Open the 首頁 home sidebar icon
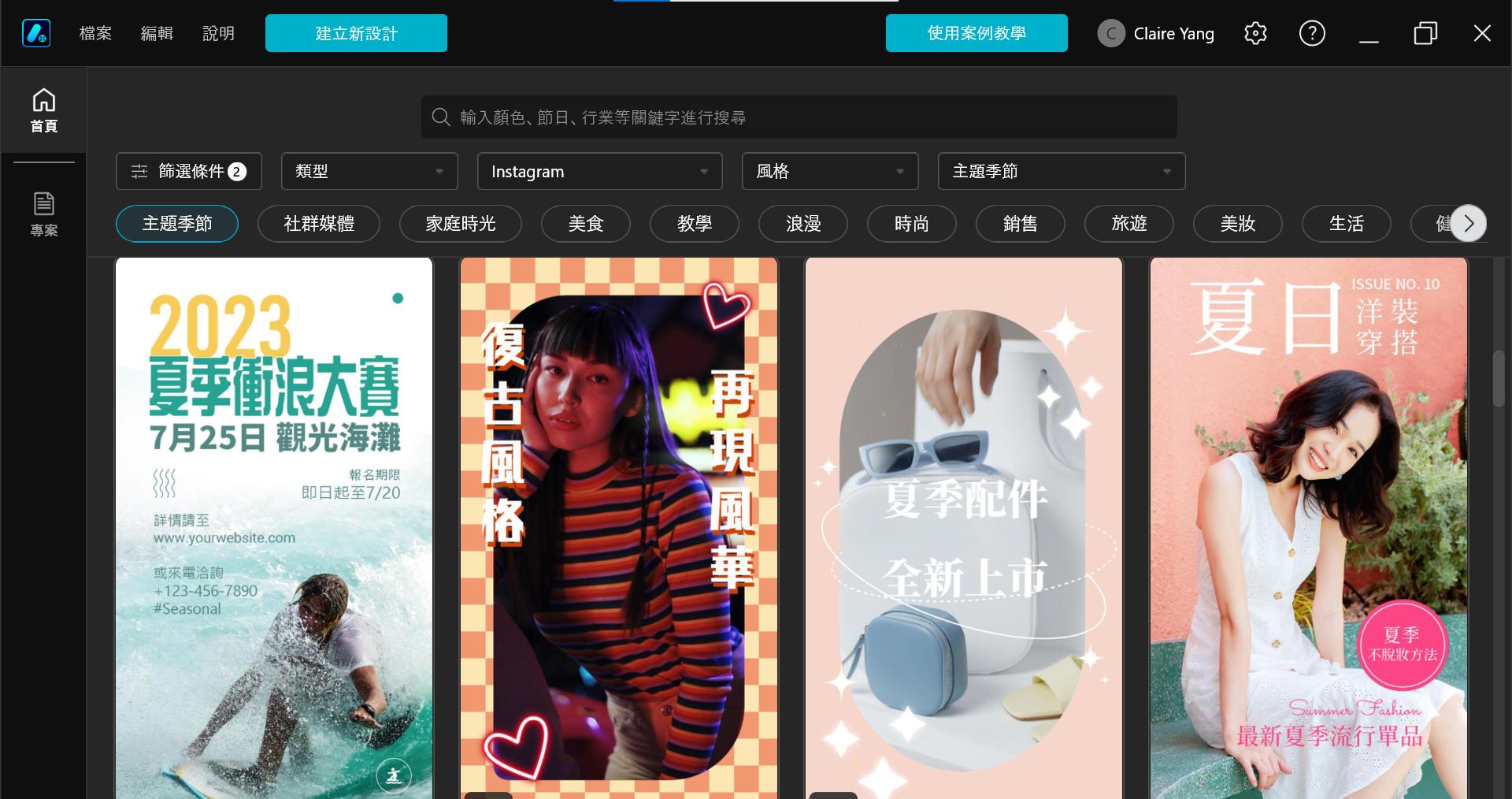 (x=44, y=110)
